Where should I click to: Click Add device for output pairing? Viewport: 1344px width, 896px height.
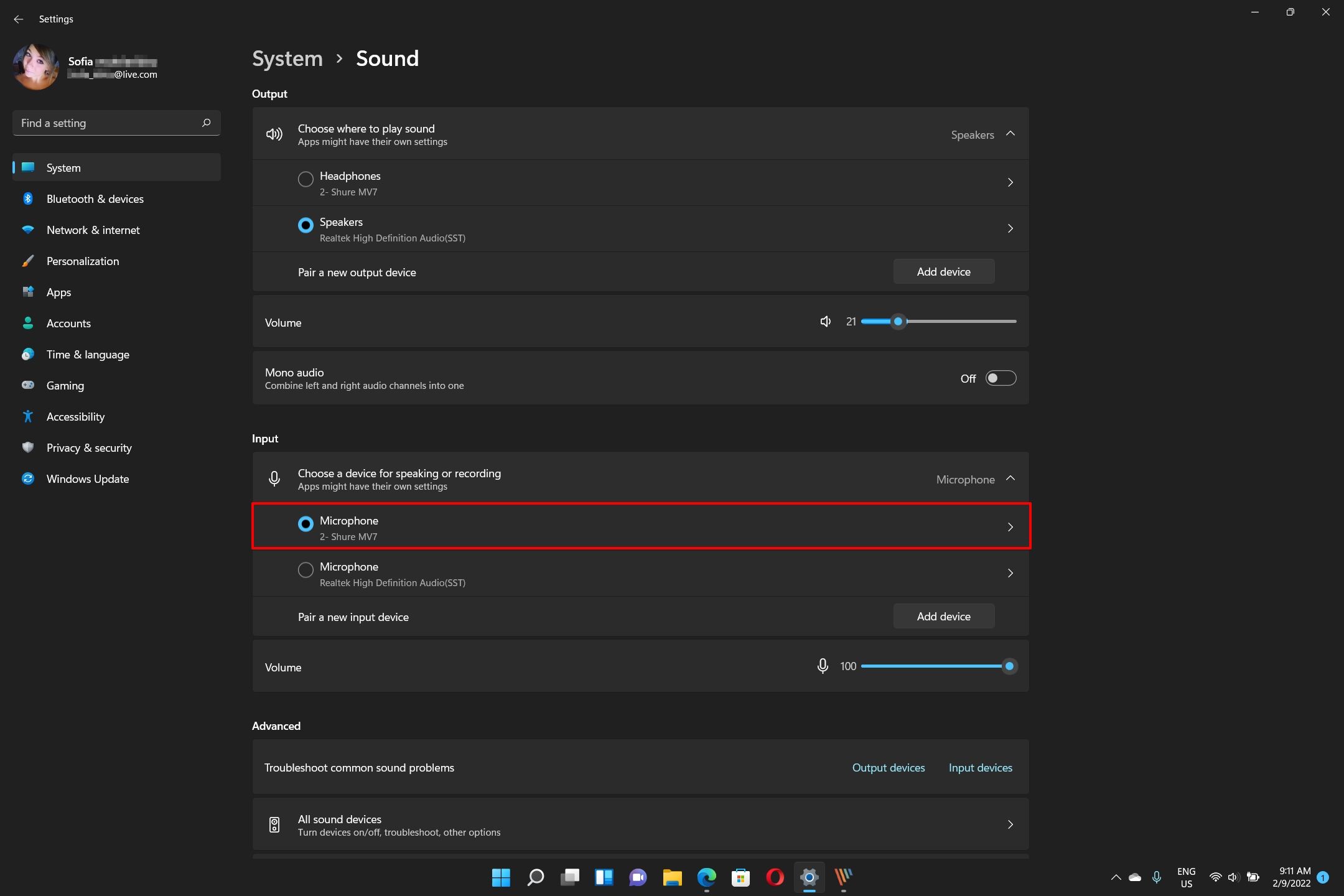(x=943, y=272)
